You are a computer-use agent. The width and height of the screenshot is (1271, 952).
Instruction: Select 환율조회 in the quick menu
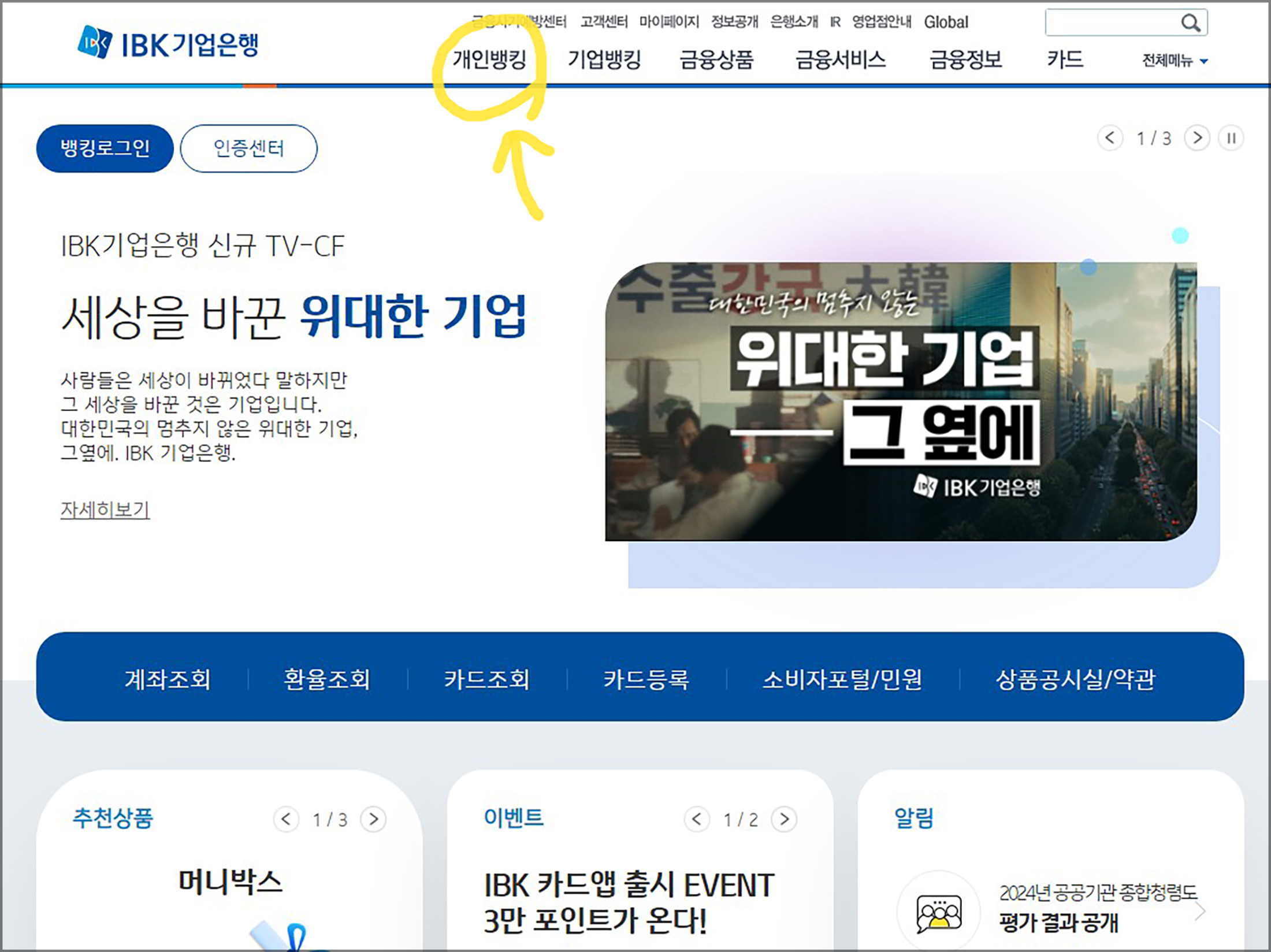coord(327,679)
